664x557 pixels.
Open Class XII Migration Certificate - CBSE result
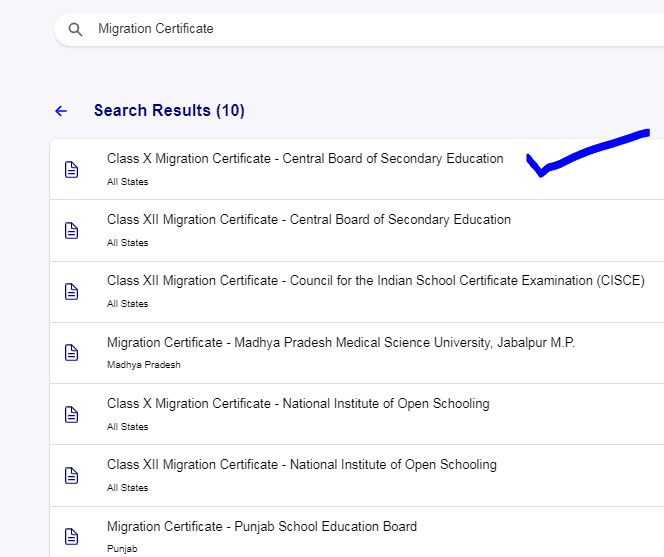tap(308, 219)
